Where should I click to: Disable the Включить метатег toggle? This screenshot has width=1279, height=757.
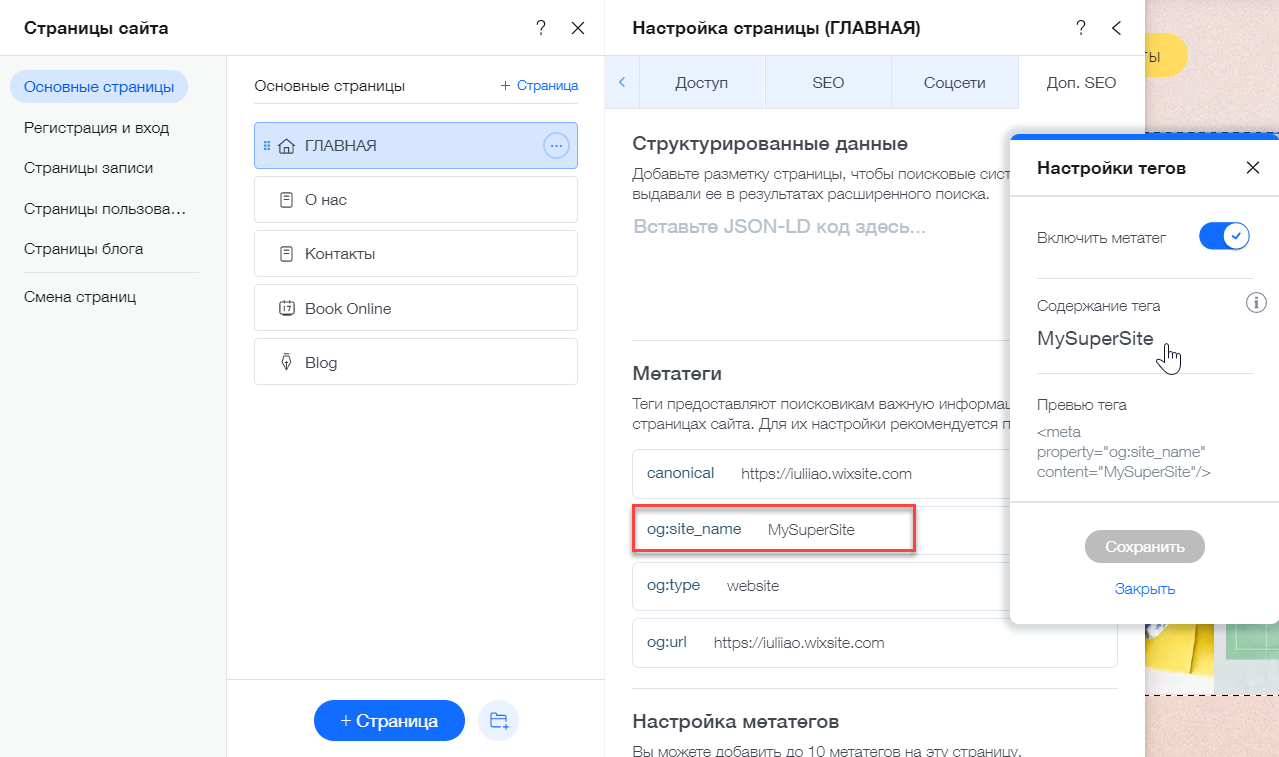(1224, 237)
